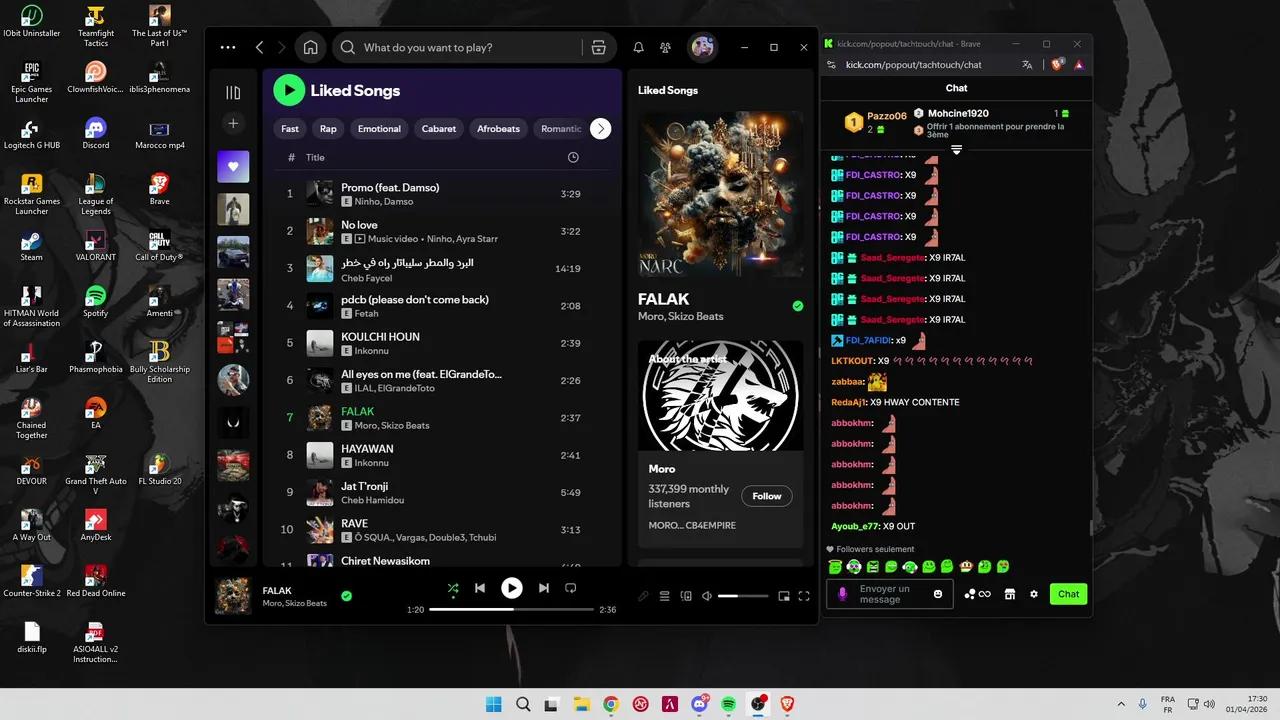The image size is (1280, 720).
Task: Select the Fast filter chip
Action: [x=290, y=128]
